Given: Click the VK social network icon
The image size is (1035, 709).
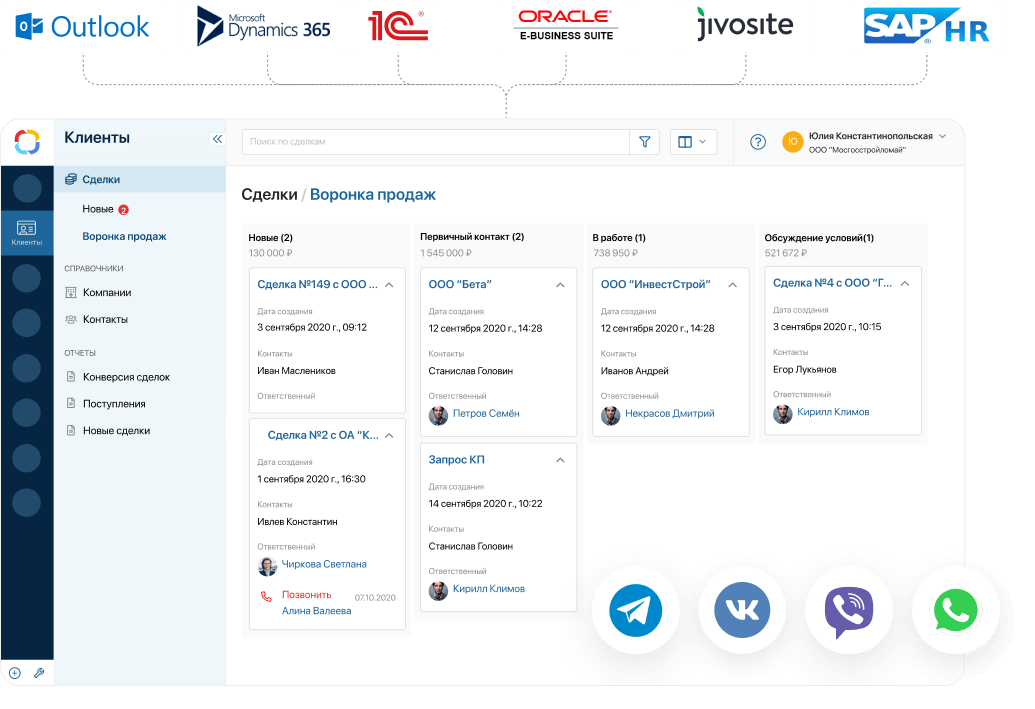Looking at the screenshot, I should click(742, 609).
